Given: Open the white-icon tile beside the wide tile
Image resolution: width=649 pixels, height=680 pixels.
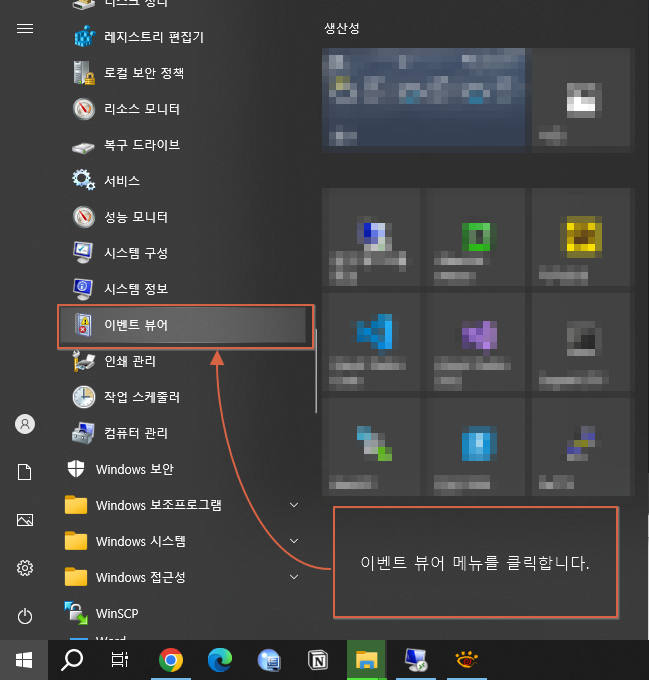Looking at the screenshot, I should pyautogui.click(x=581, y=100).
